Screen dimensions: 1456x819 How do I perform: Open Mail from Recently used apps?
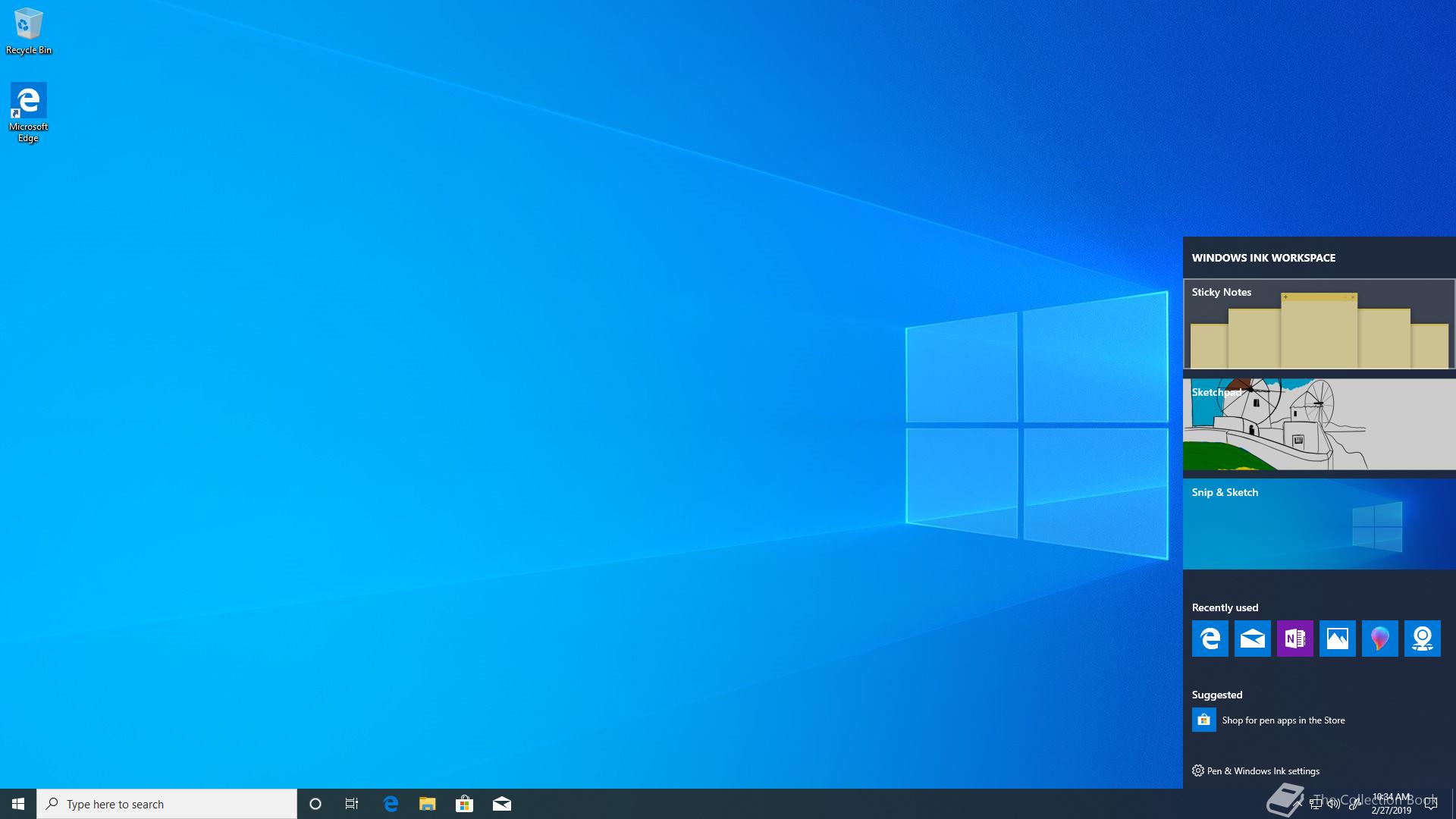coord(1252,639)
